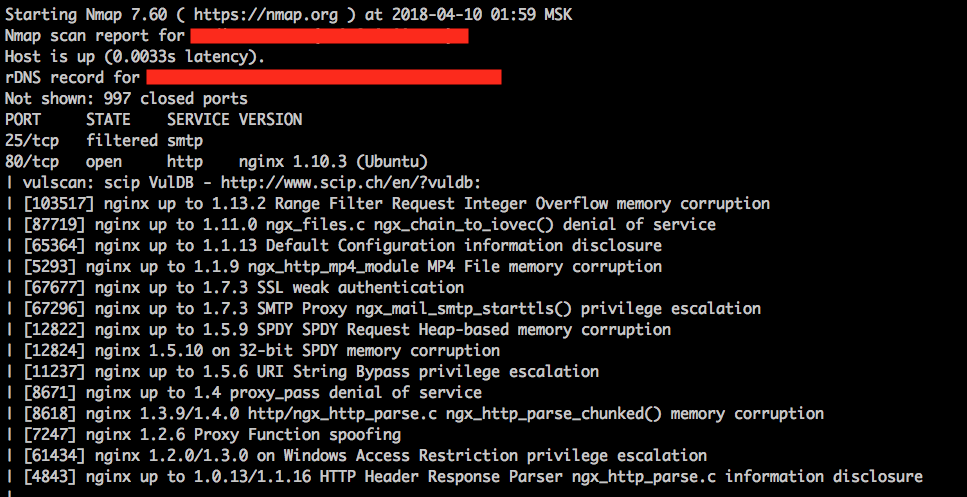Click the redacted rDNS record bar
The image size is (967, 497).
[x=323, y=77]
